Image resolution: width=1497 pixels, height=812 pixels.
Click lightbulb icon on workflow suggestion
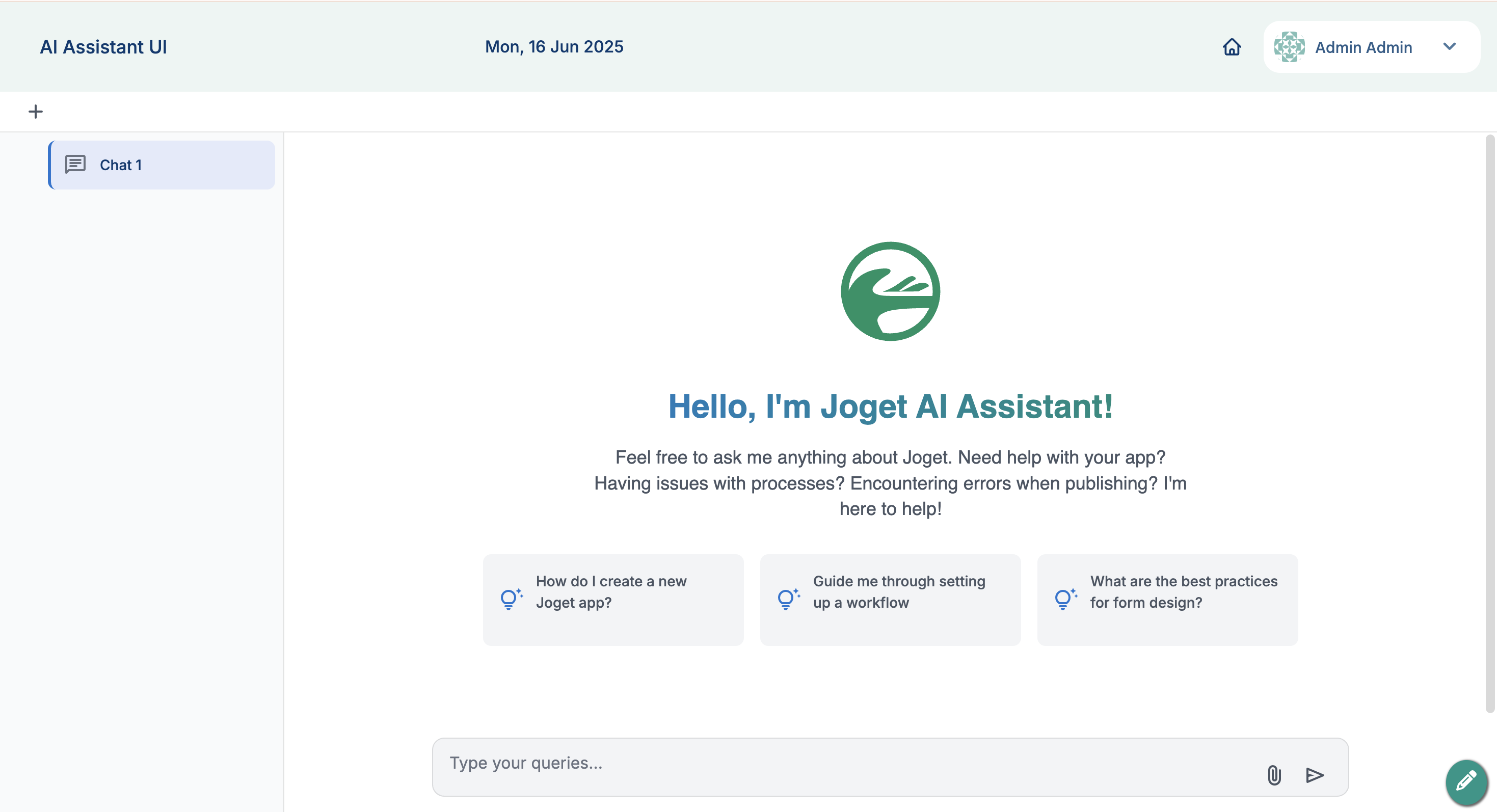(787, 599)
